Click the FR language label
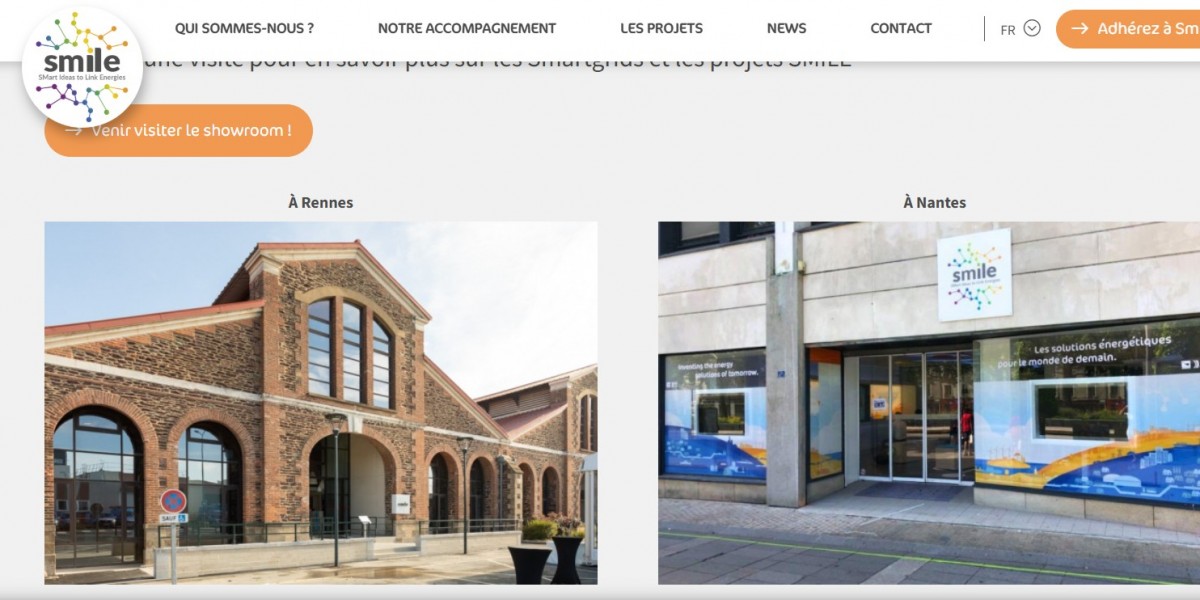The height and width of the screenshot is (600, 1200). (x=1008, y=30)
